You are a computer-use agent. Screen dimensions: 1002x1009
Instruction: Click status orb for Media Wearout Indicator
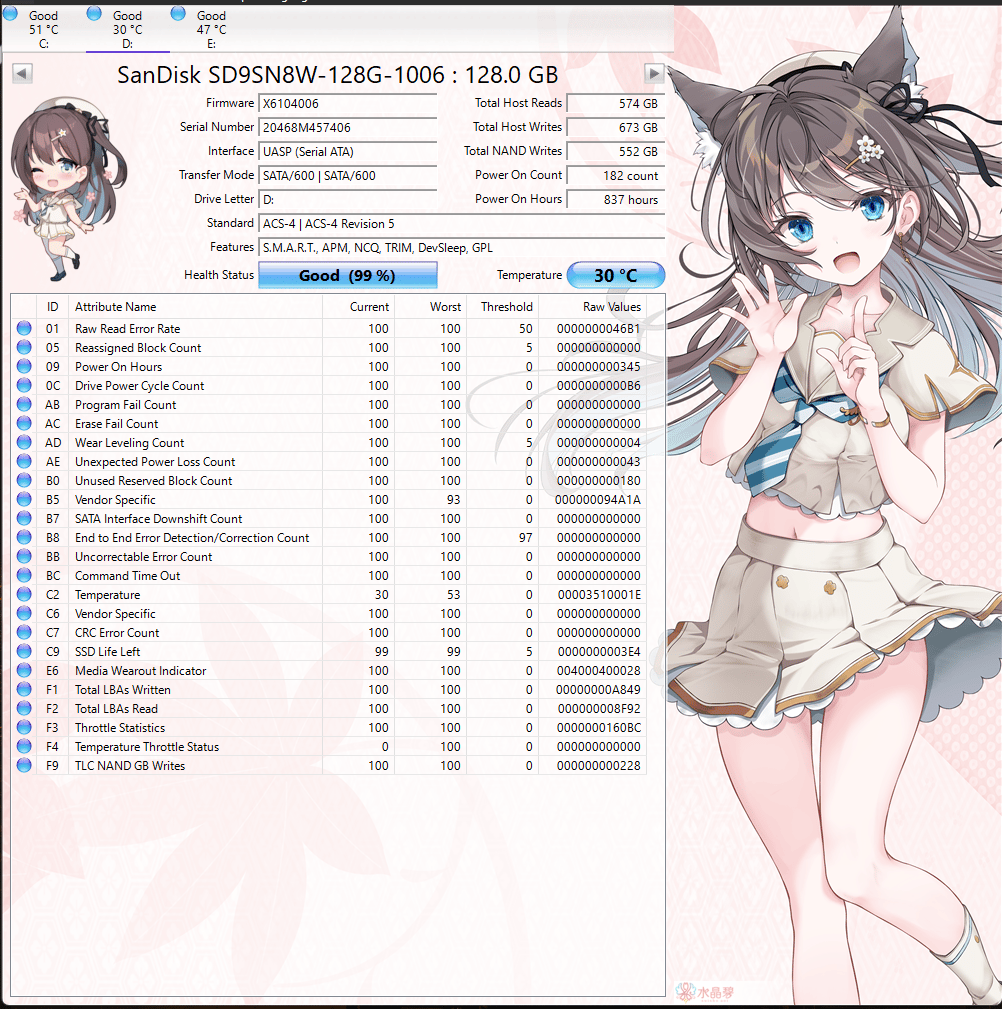pyautogui.click(x=24, y=670)
